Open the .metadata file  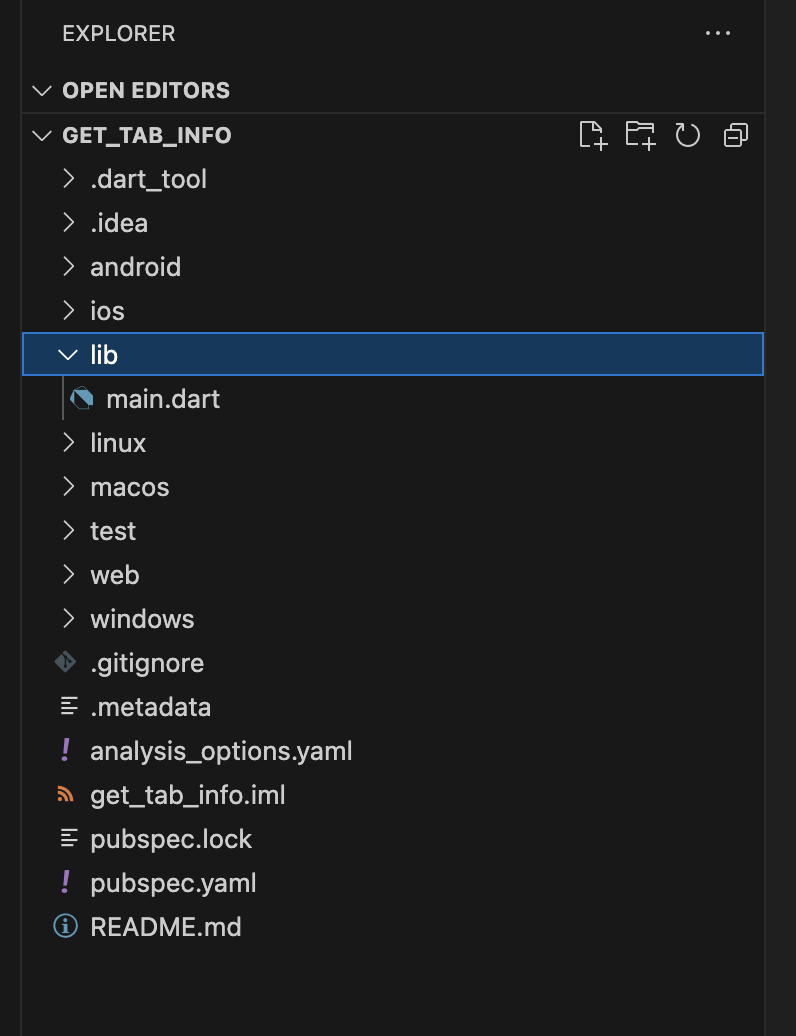click(x=150, y=707)
